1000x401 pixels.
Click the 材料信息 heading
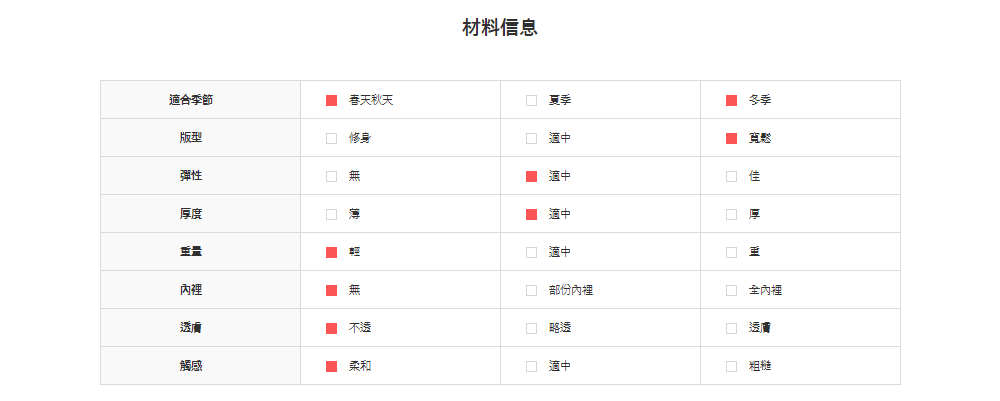click(500, 28)
